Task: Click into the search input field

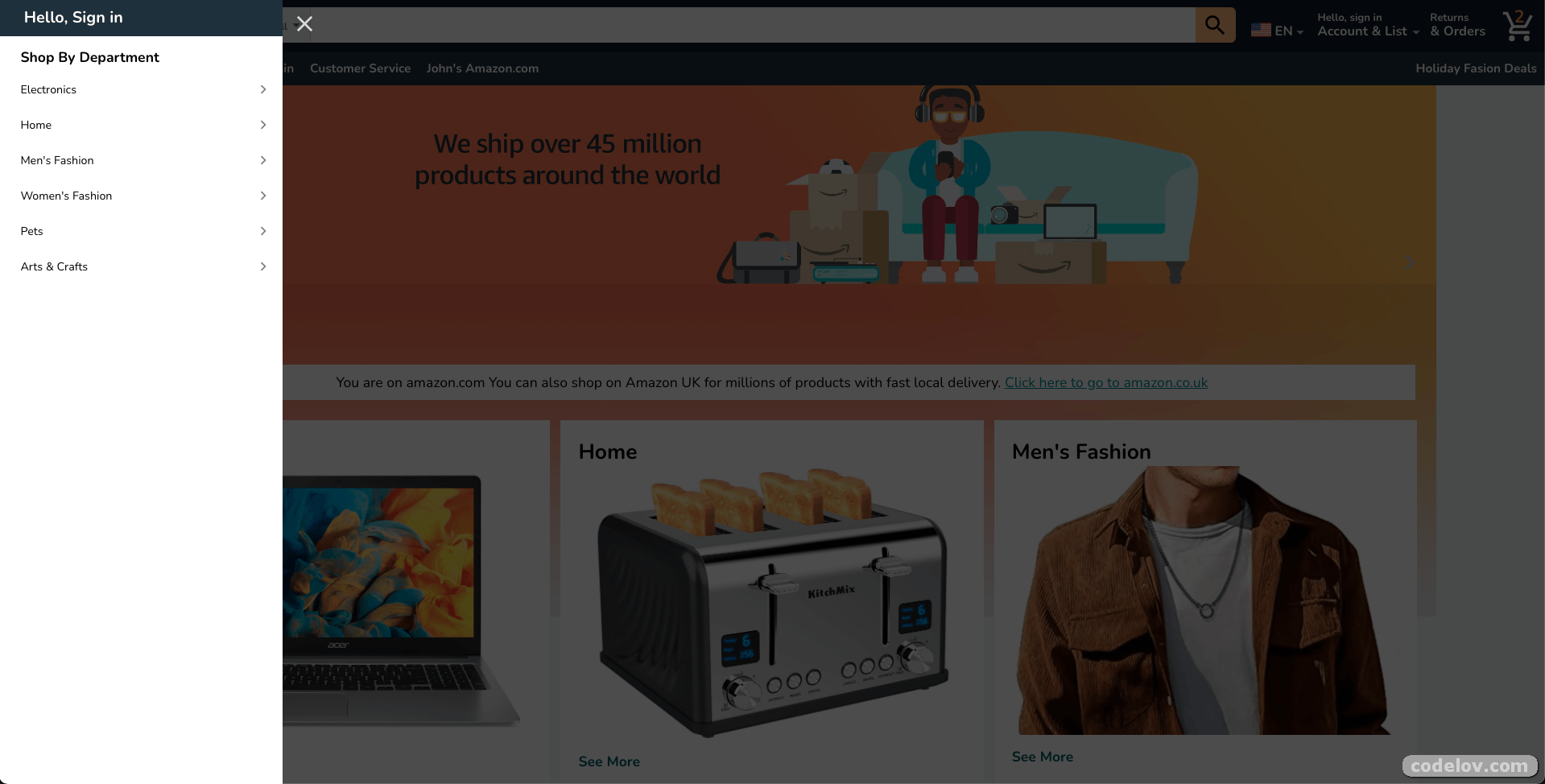Action: tap(753, 25)
